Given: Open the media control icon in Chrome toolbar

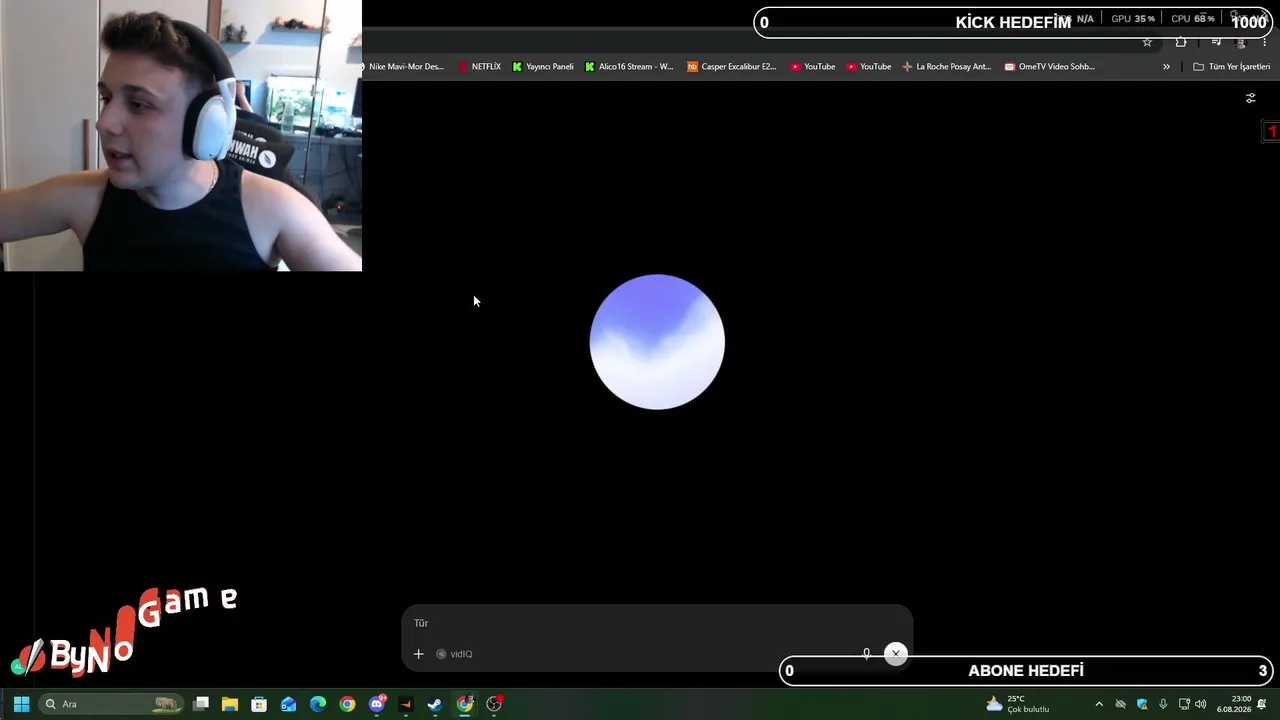Looking at the screenshot, I should (x=1216, y=42).
